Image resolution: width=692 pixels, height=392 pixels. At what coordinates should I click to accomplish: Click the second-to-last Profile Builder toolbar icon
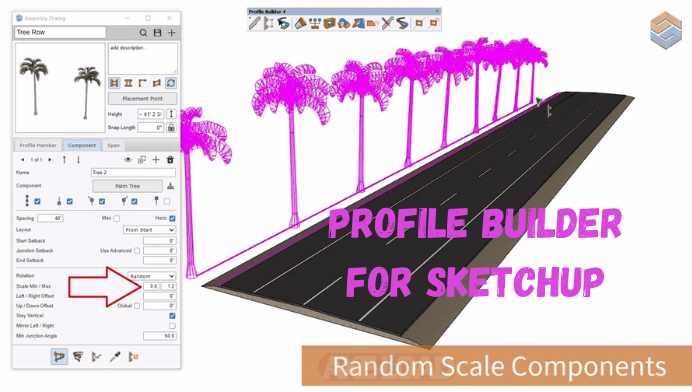pos(419,23)
